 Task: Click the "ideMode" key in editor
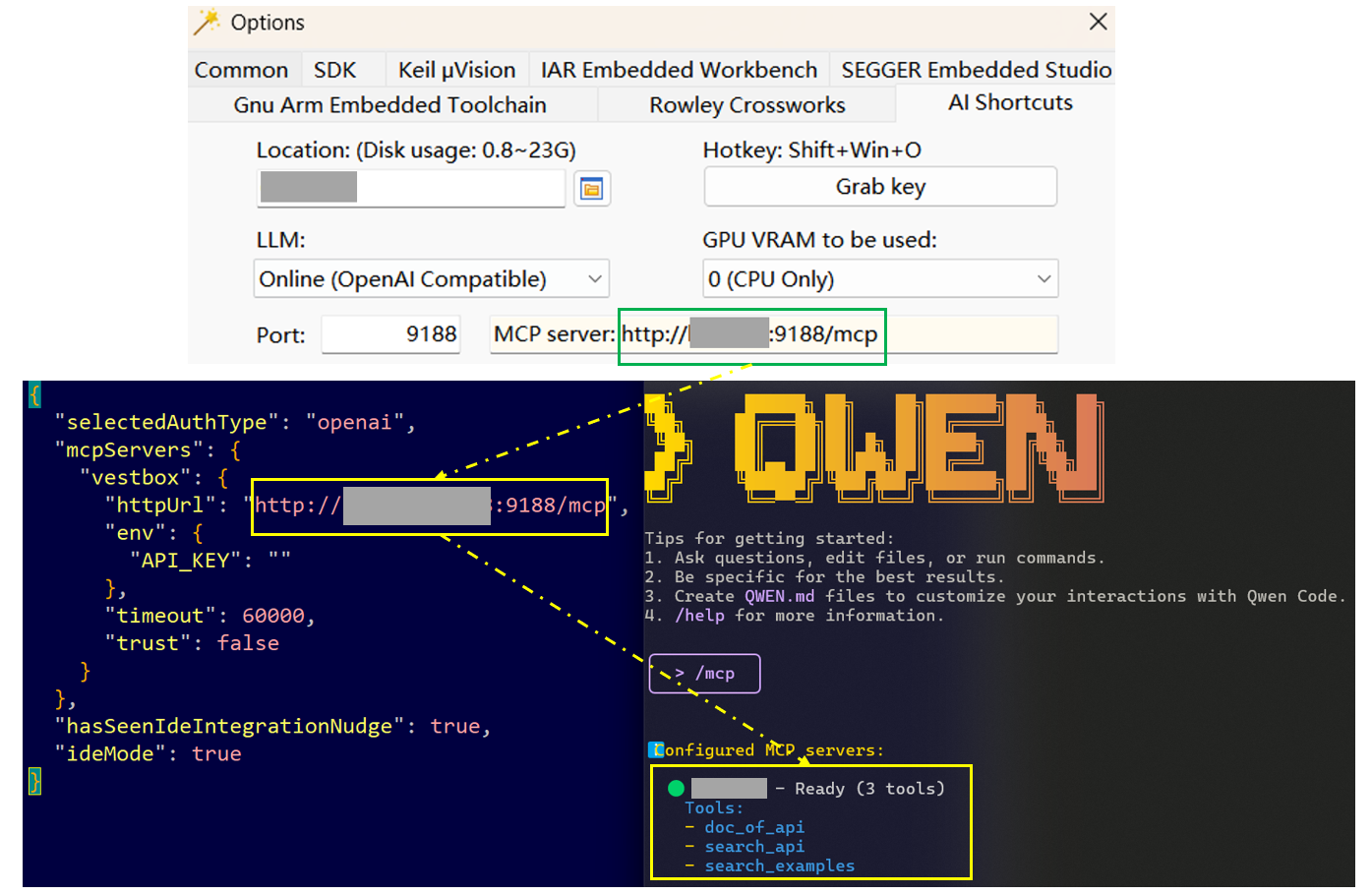(x=109, y=753)
